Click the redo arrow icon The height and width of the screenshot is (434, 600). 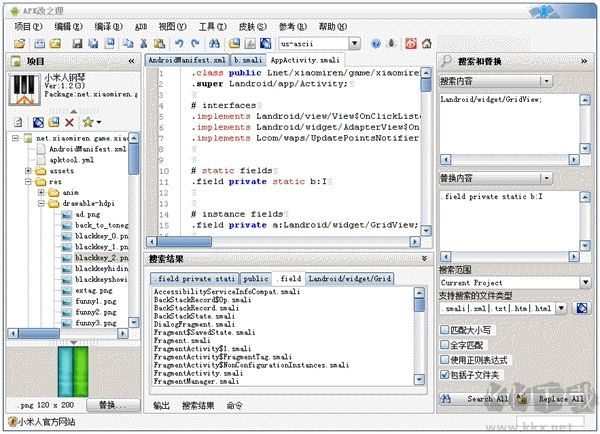[195, 44]
